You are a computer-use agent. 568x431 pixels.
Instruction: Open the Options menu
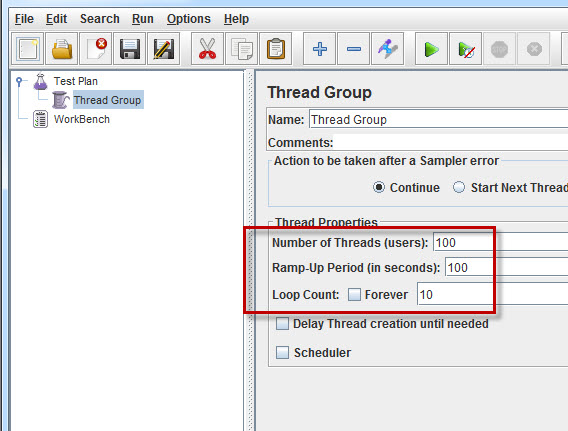(188, 19)
